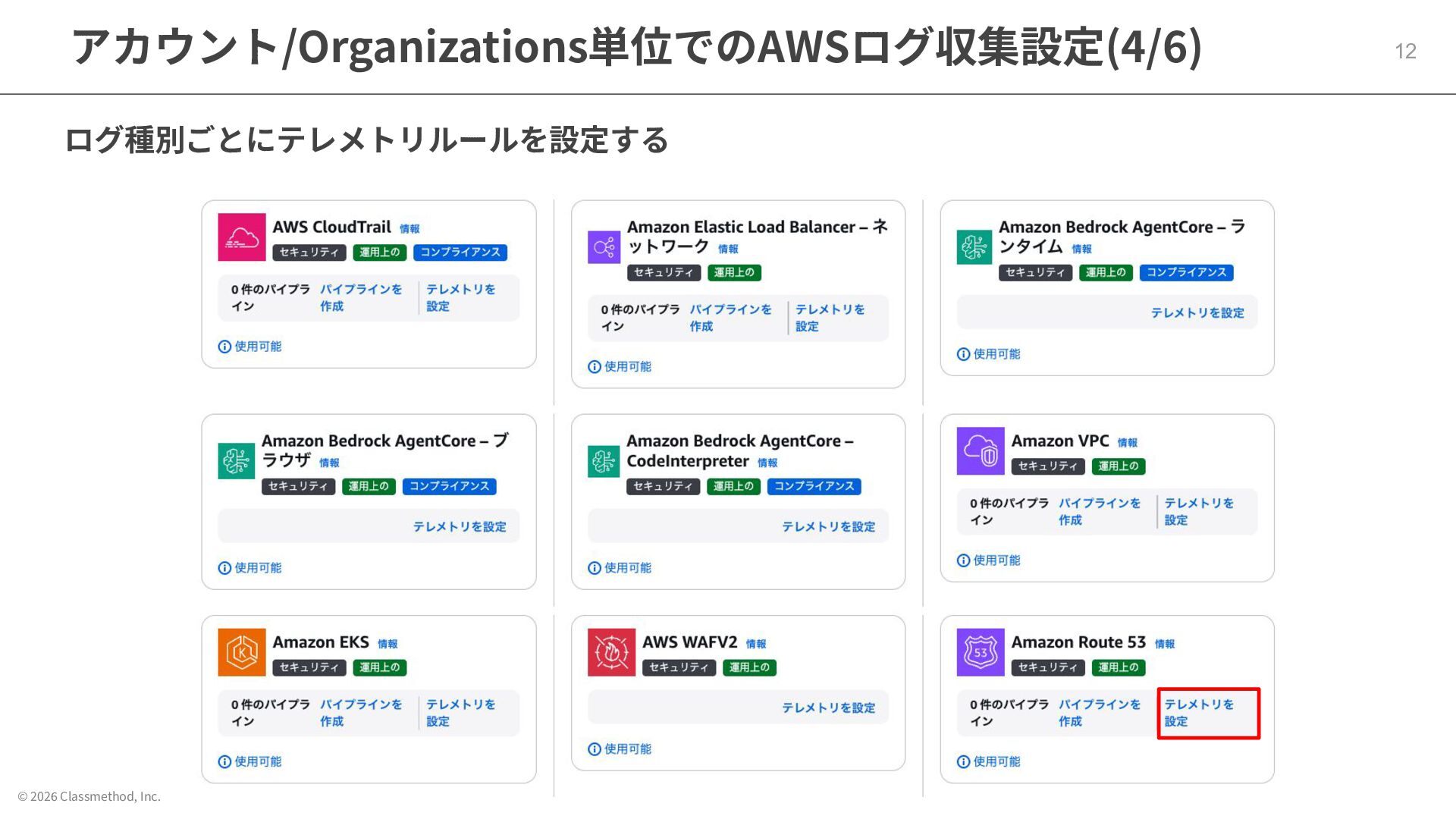Screen dimensions: 1456x819
Task: Click the Bedrock AgentCore CodeInterpreter icon
Action: pyautogui.click(x=604, y=461)
